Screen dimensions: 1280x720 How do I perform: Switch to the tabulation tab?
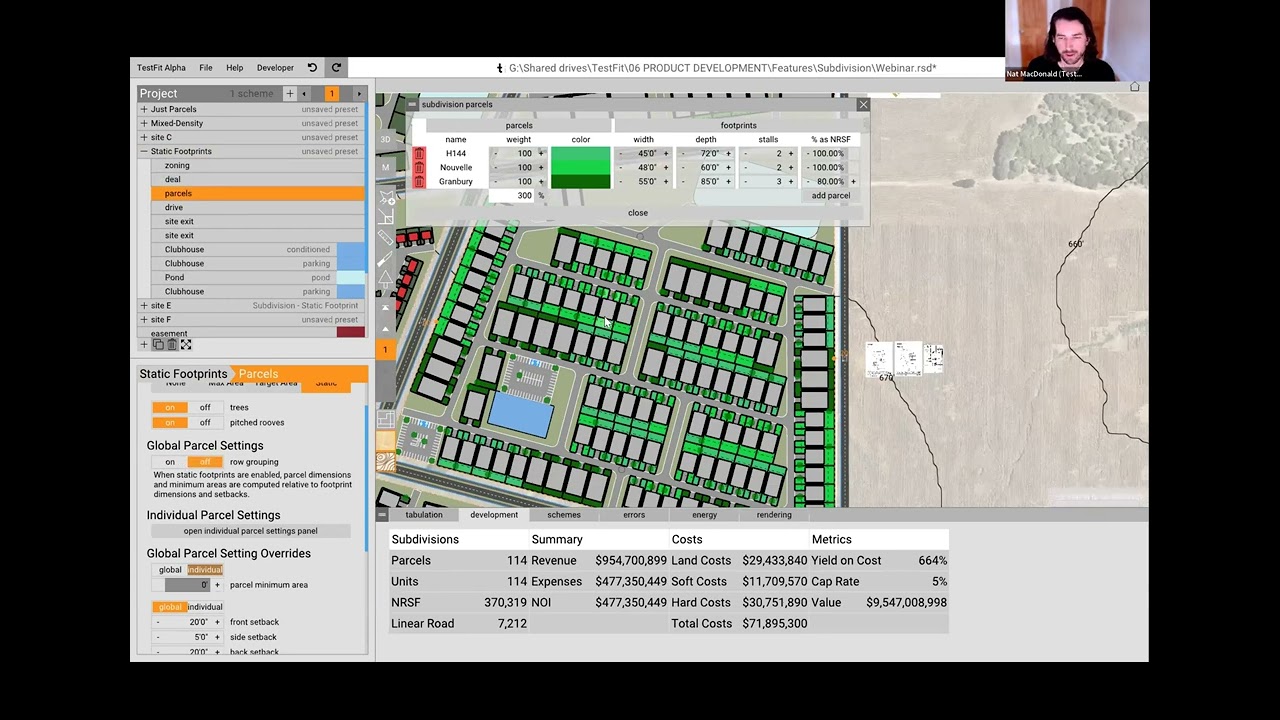click(424, 514)
